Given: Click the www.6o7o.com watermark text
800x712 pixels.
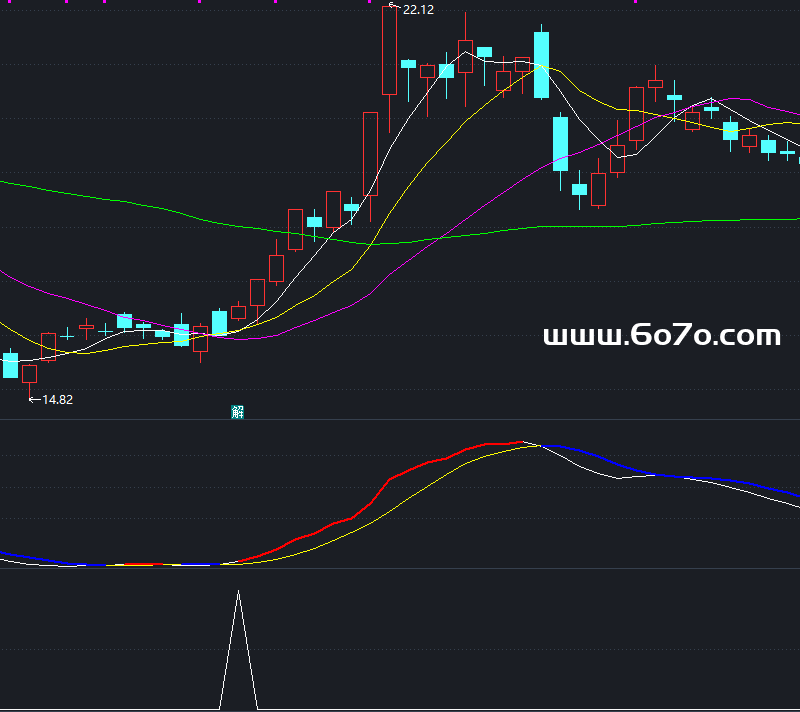Looking at the screenshot, I should (x=661, y=336).
